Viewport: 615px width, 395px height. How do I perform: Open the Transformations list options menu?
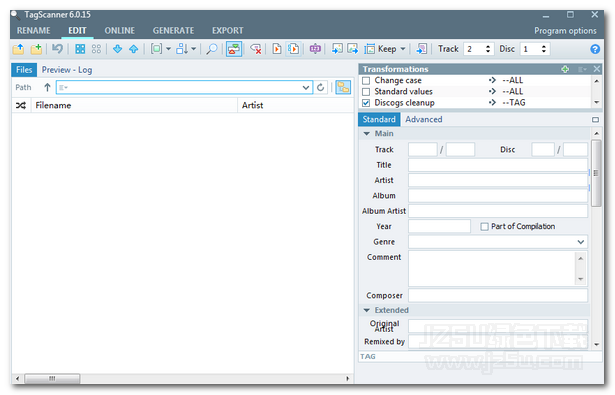click(582, 69)
